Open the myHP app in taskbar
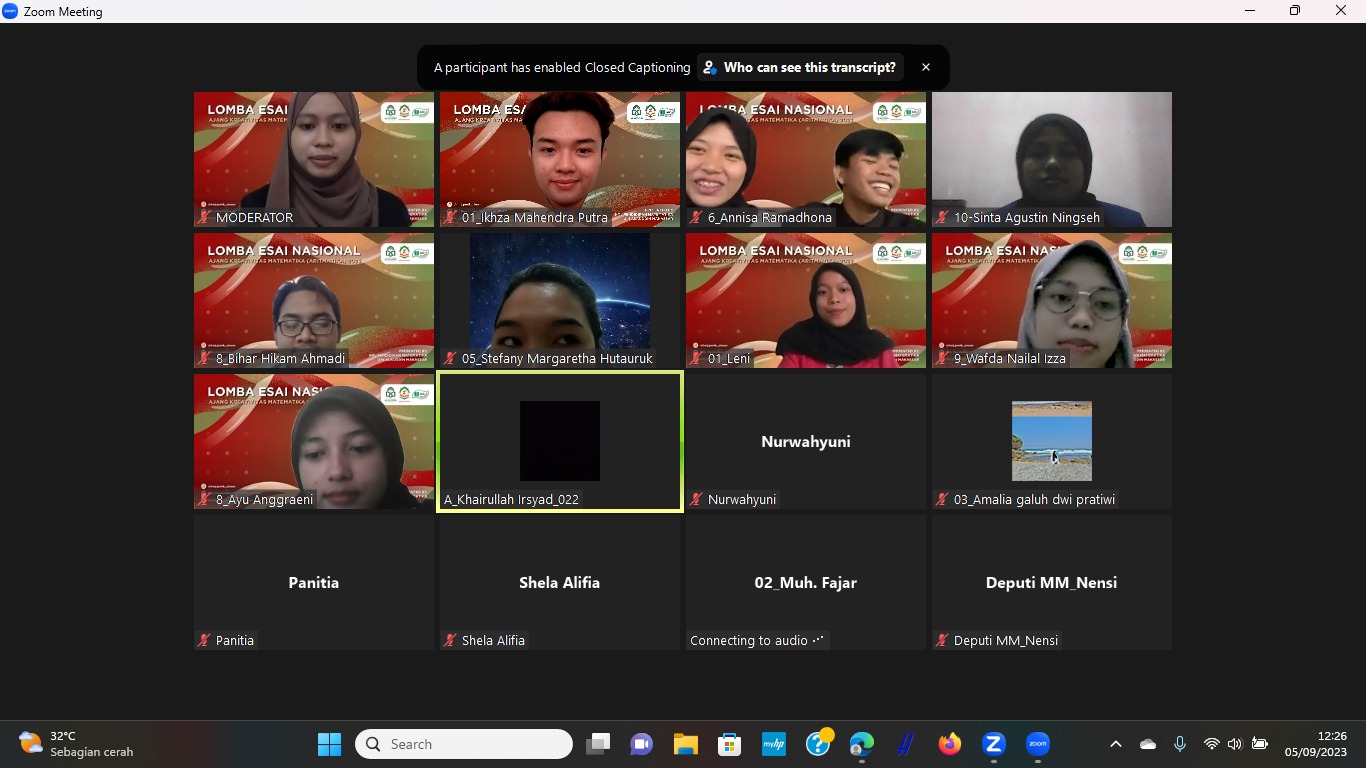The width and height of the screenshot is (1366, 768). tap(773, 744)
